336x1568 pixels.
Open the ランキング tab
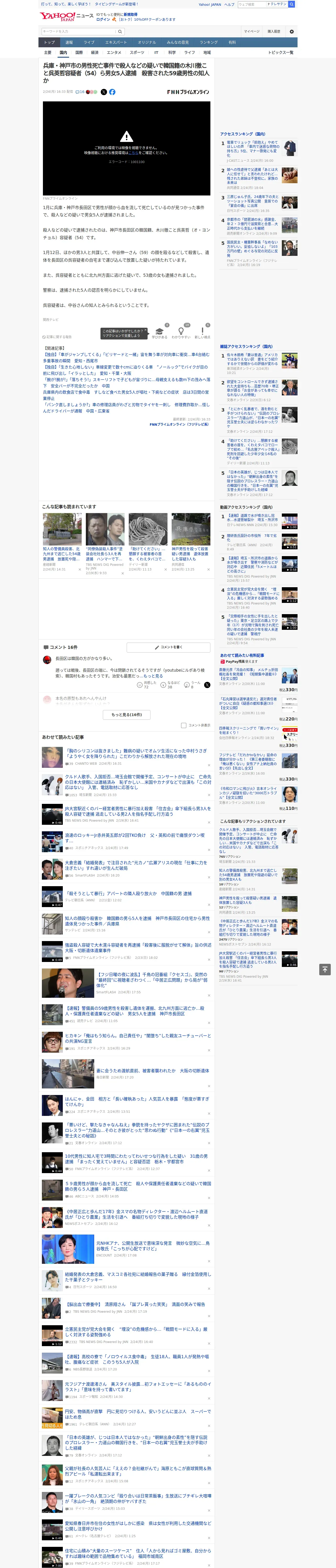coord(209,42)
